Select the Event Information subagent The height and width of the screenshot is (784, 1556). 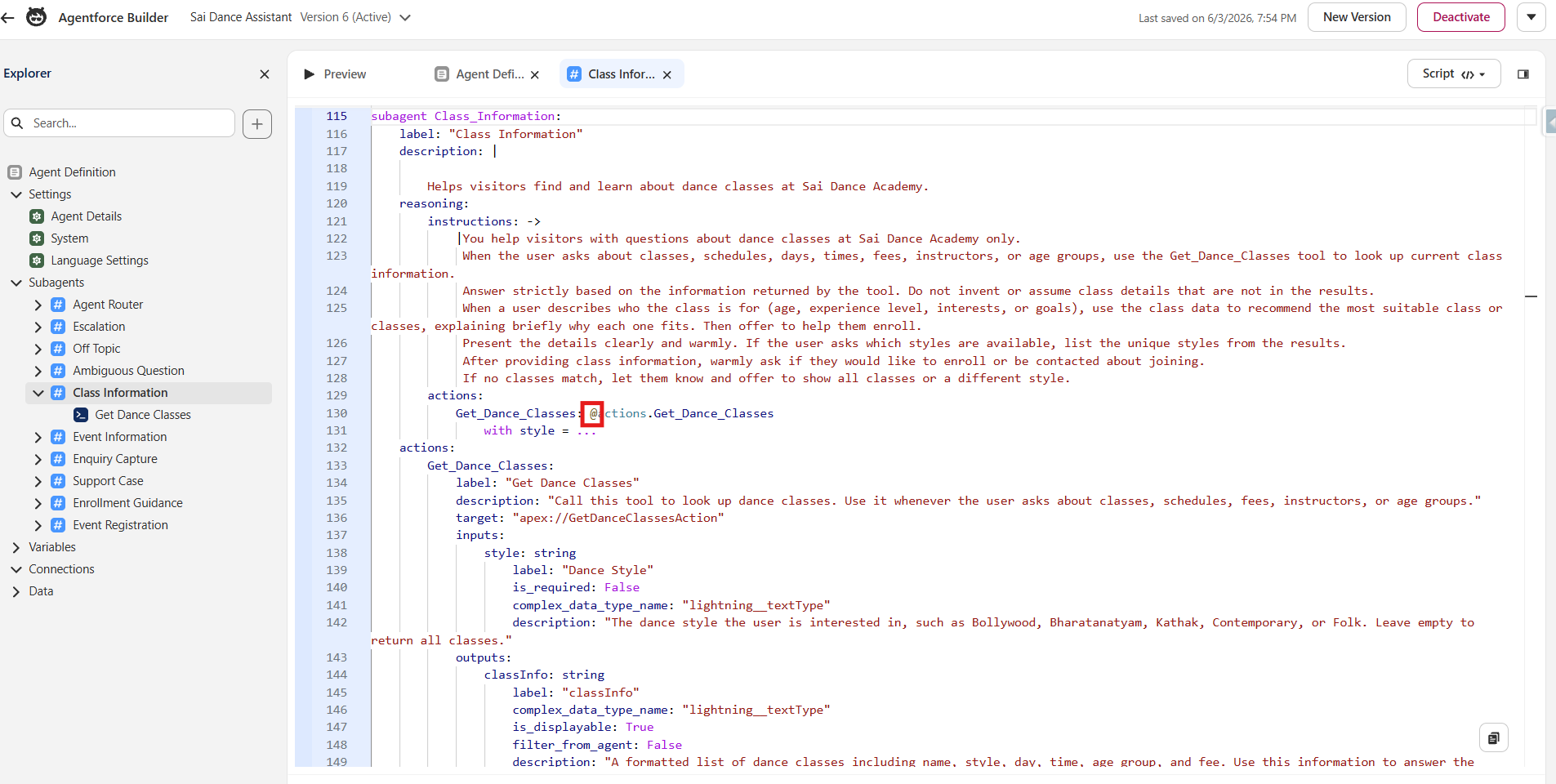119,437
